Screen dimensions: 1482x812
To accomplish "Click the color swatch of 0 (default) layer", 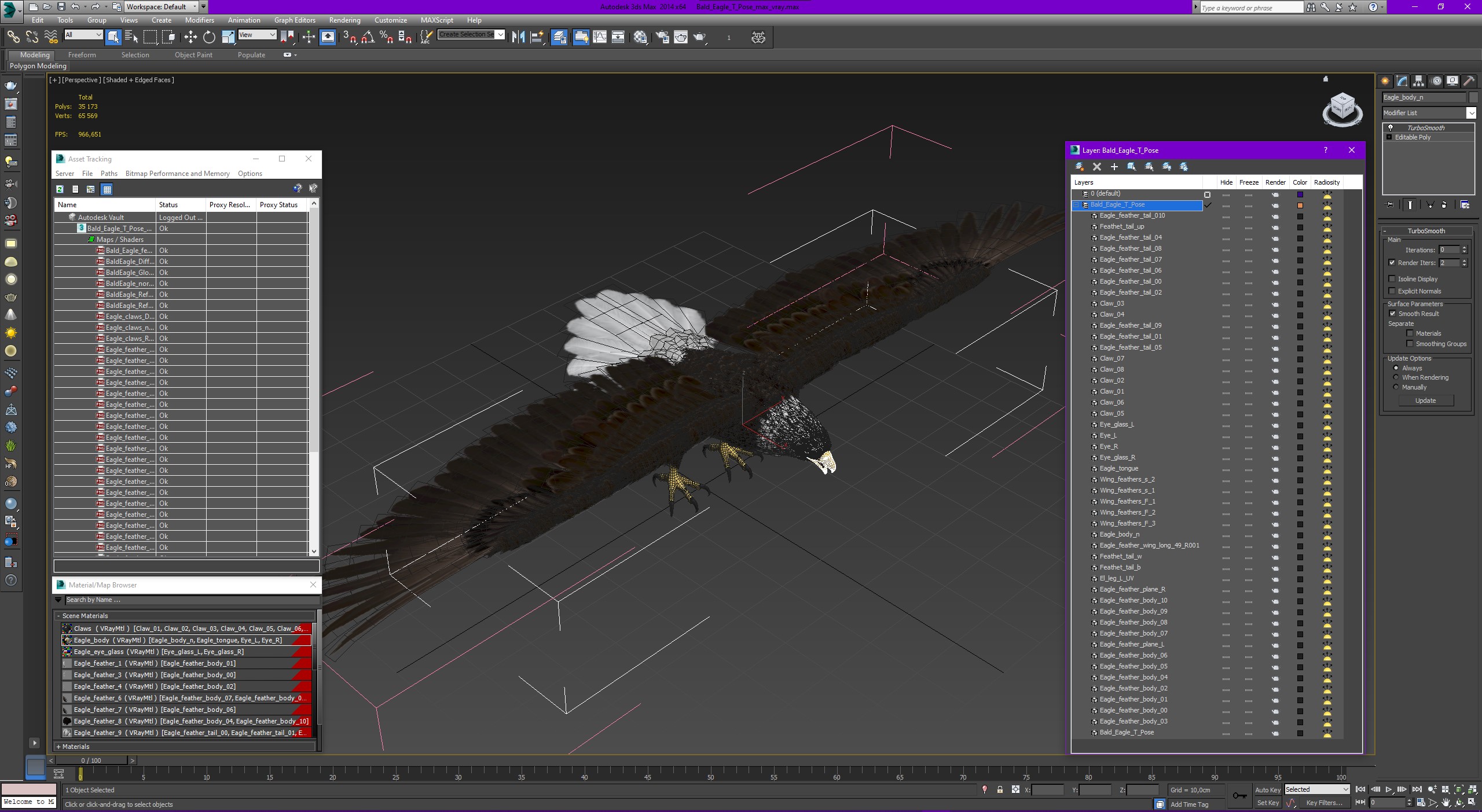I will tap(1300, 194).
